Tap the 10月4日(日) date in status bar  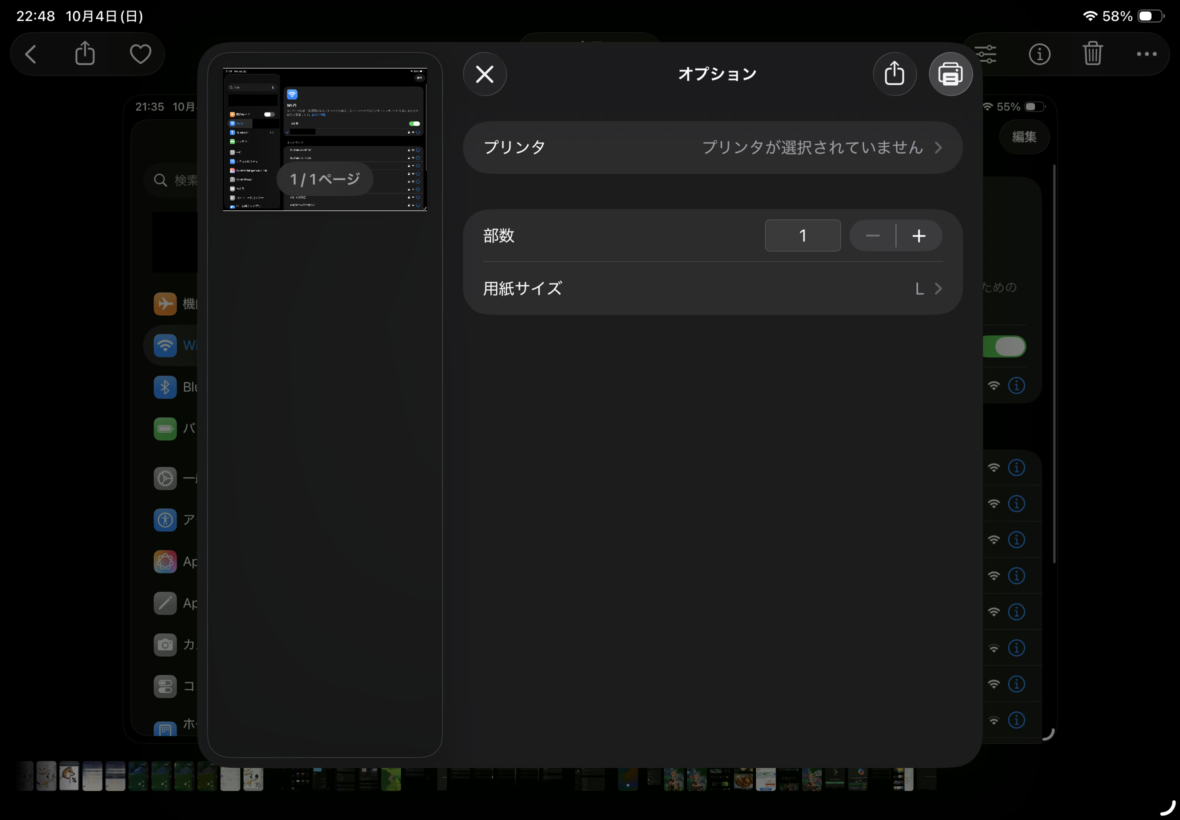pyautogui.click(x=103, y=16)
